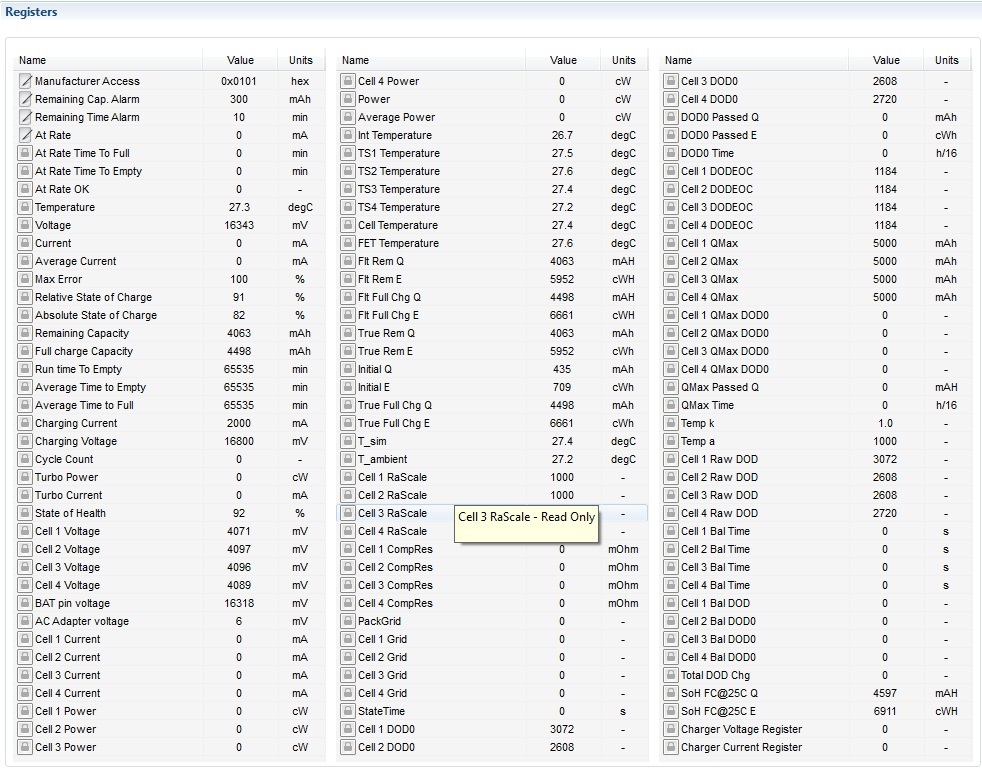Select the True Full Chg Q label

(395, 405)
